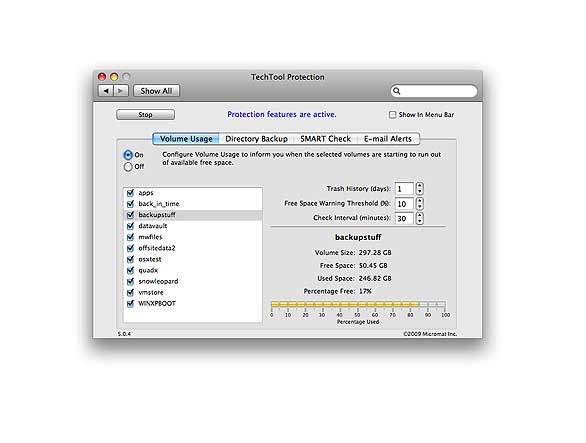Image resolution: width=586 pixels, height=443 pixels.
Task: Toggle the mwfiles volume checkbox
Action: 130,237
